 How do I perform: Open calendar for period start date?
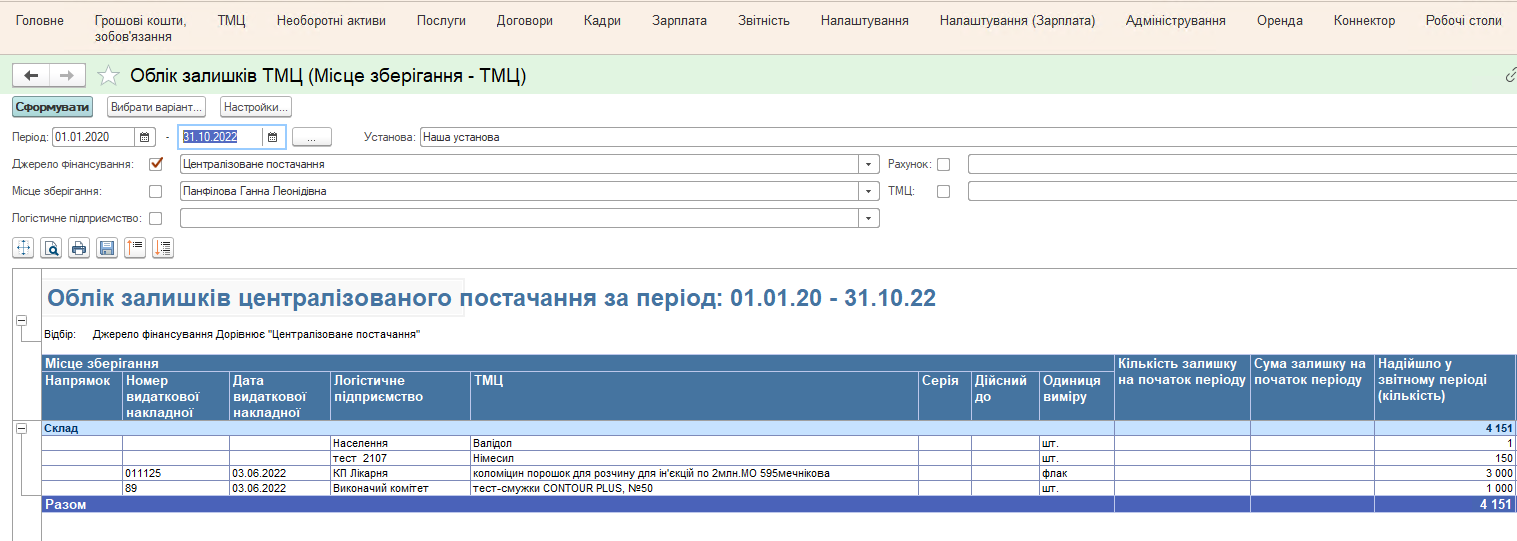click(x=145, y=137)
